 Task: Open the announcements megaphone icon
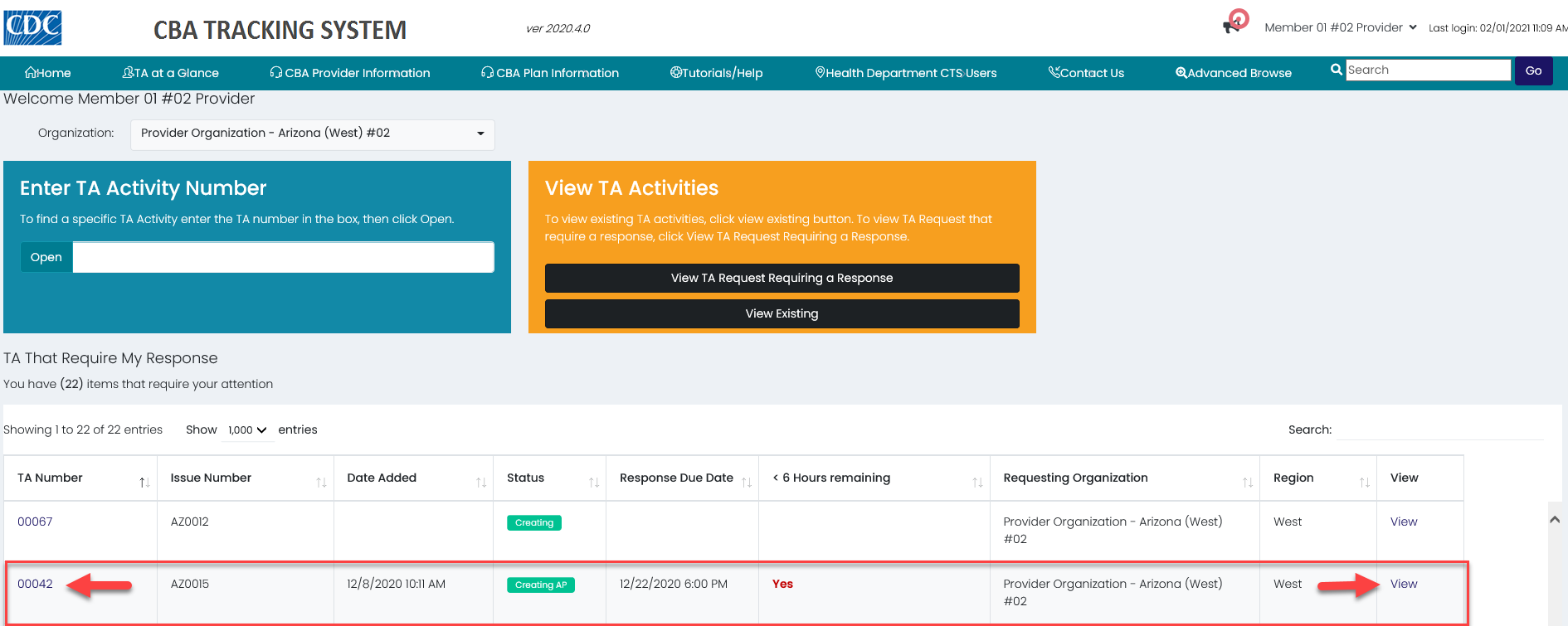click(x=1233, y=25)
